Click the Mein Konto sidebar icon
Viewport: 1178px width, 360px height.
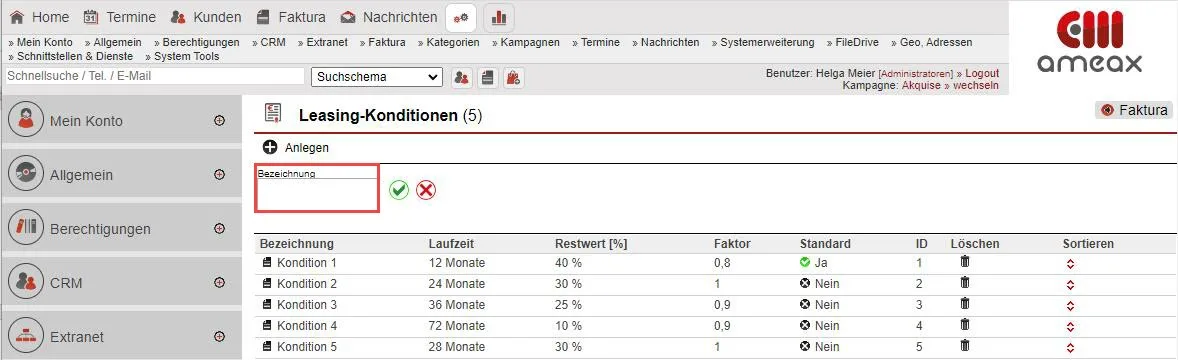tap(27, 120)
